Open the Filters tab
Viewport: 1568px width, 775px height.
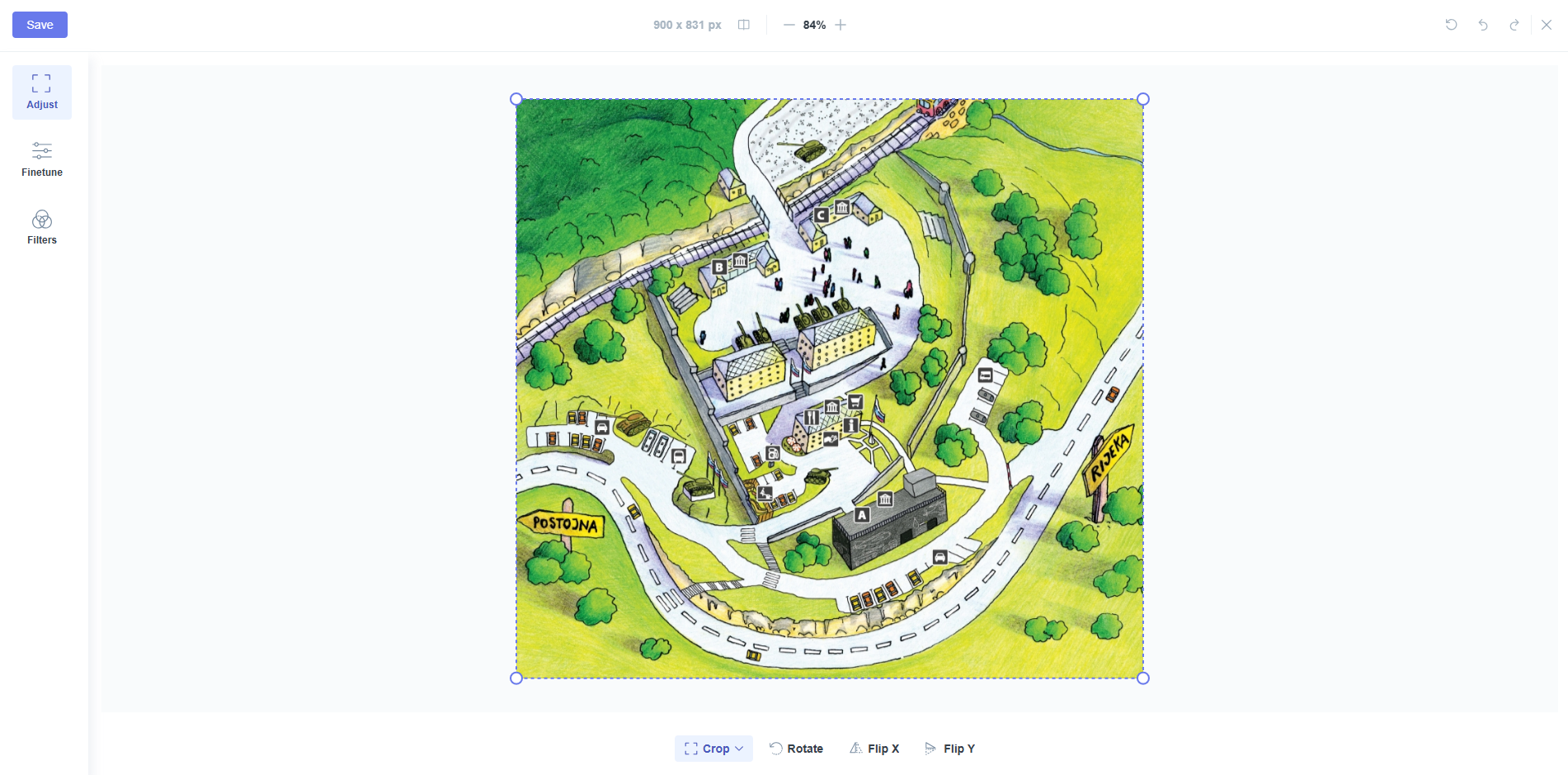pyautogui.click(x=42, y=228)
